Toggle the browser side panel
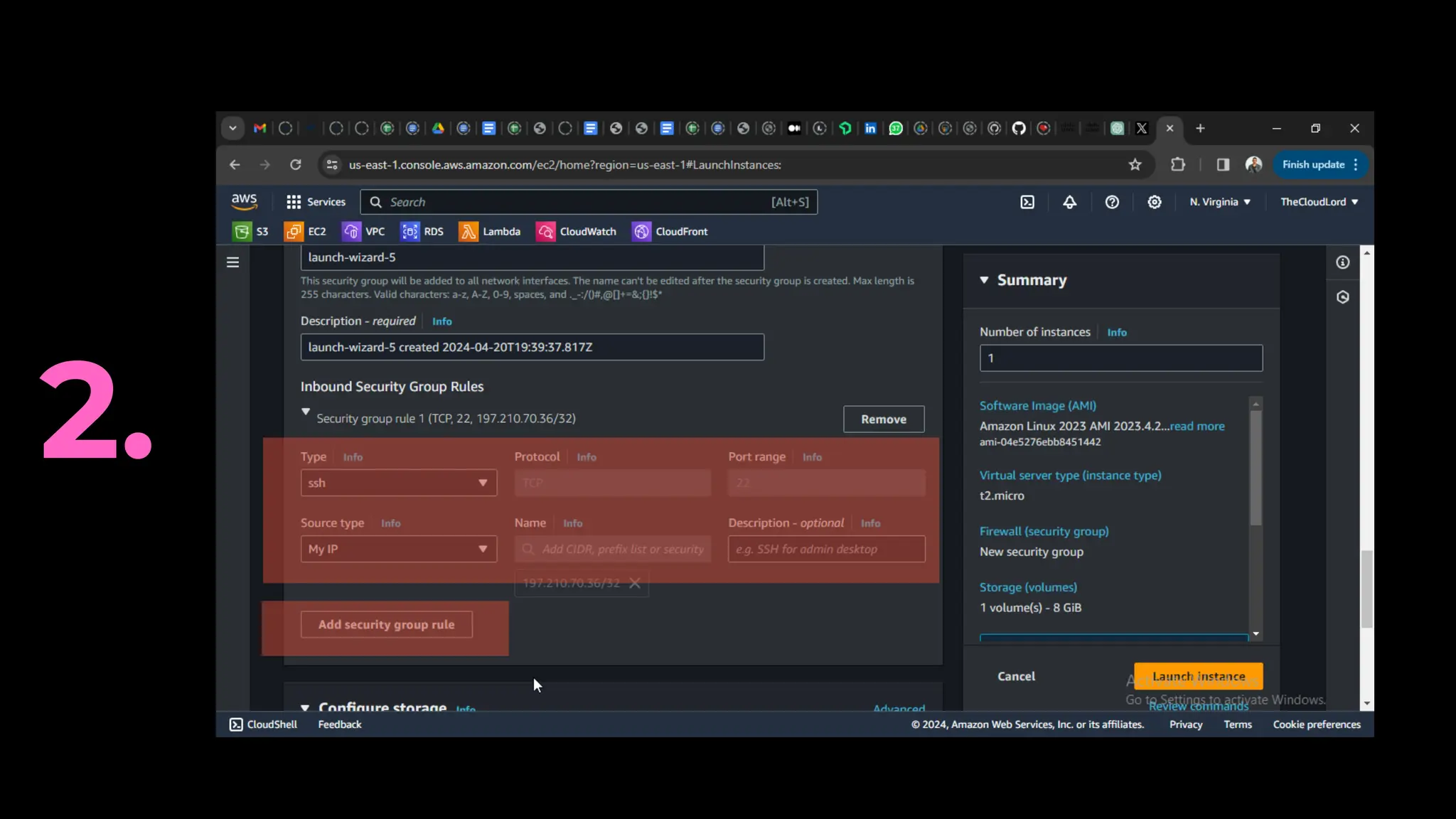1456x819 pixels. (1223, 165)
